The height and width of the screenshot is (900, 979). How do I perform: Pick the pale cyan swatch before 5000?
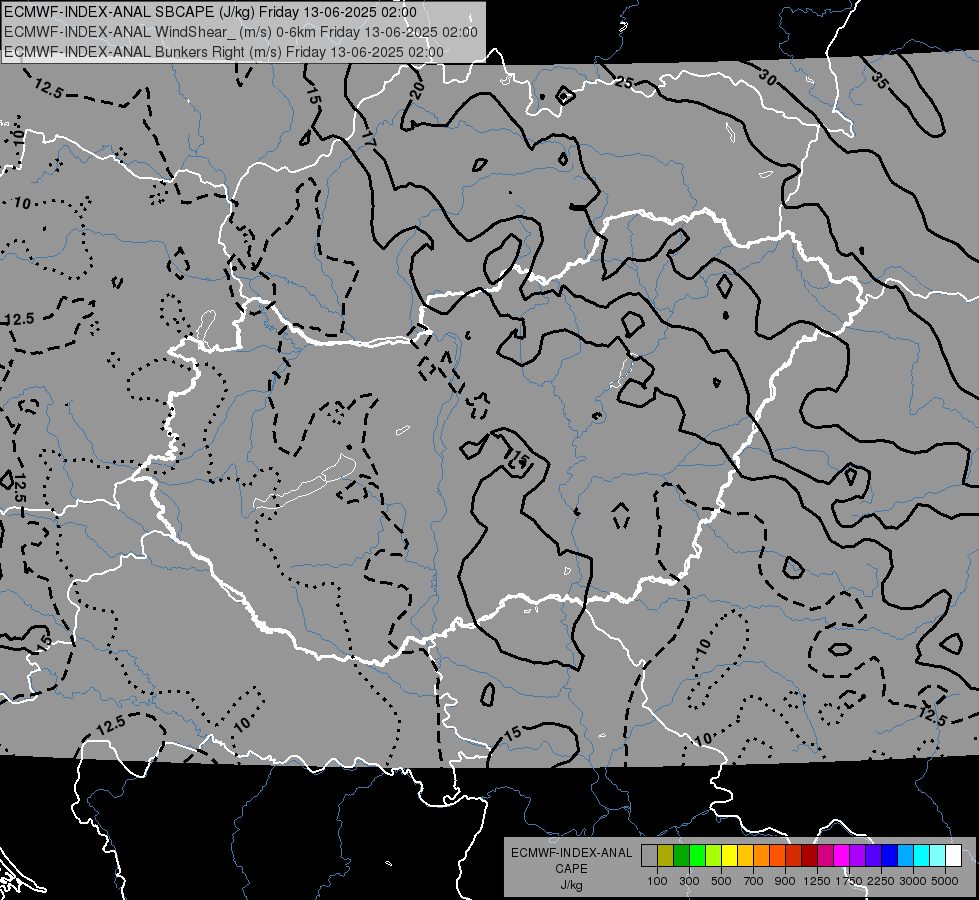pos(938,855)
